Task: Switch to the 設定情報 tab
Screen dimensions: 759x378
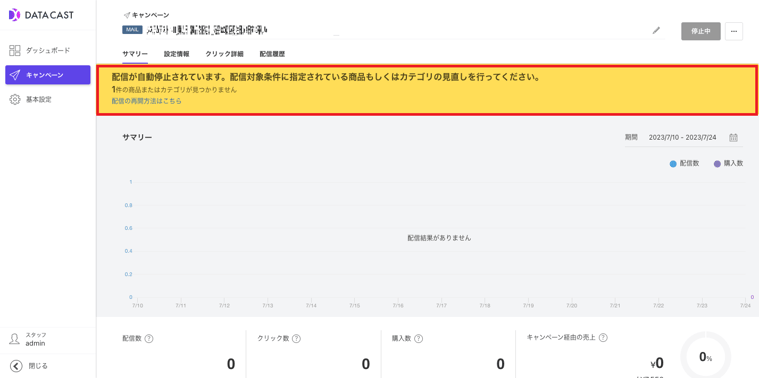Action: pyautogui.click(x=176, y=54)
